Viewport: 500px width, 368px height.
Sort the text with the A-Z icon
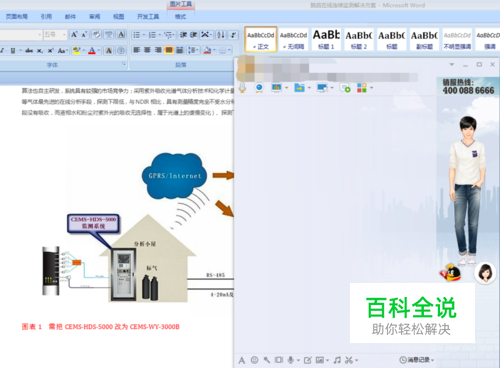221,35
